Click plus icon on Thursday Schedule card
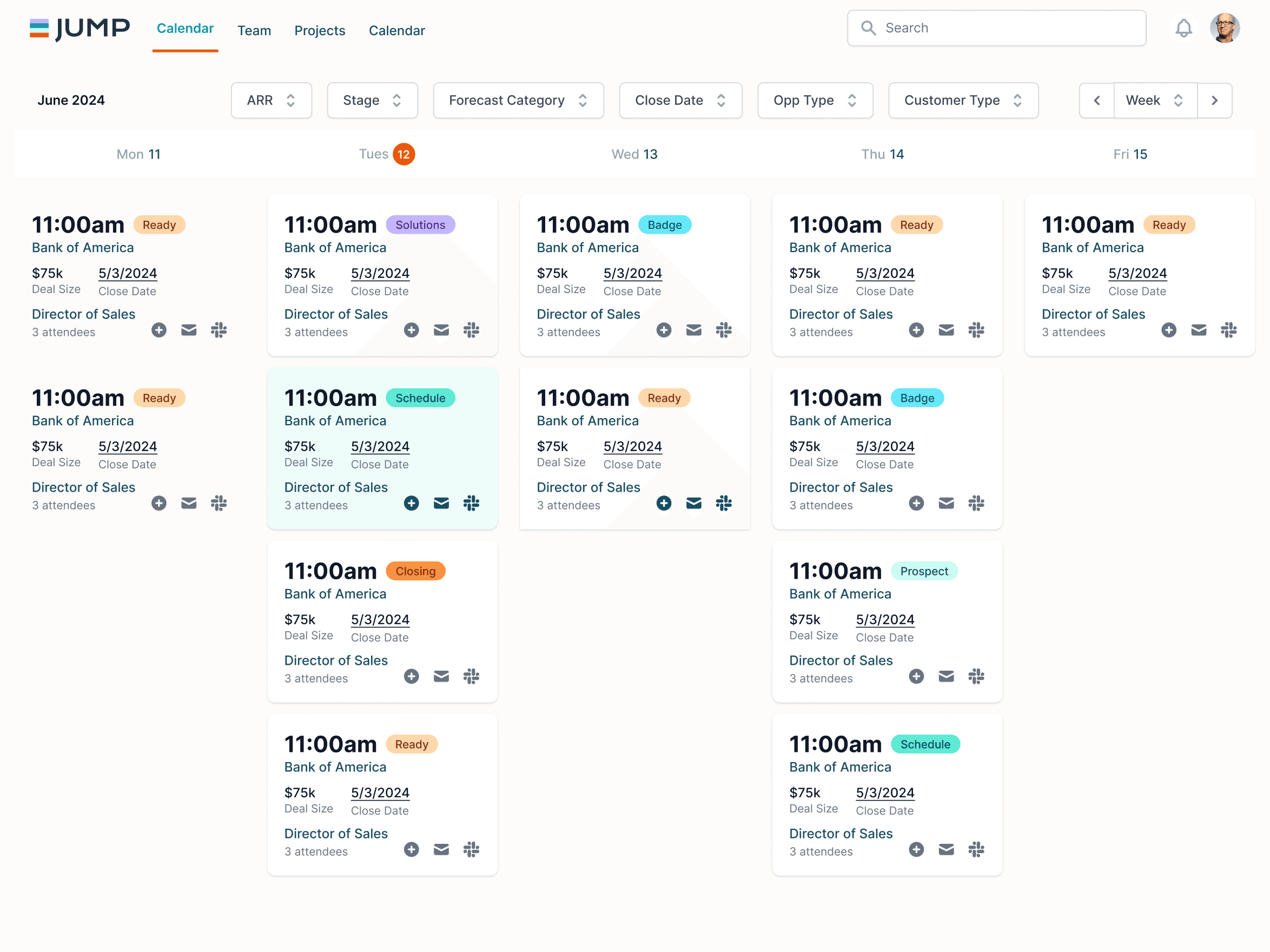 tap(916, 850)
